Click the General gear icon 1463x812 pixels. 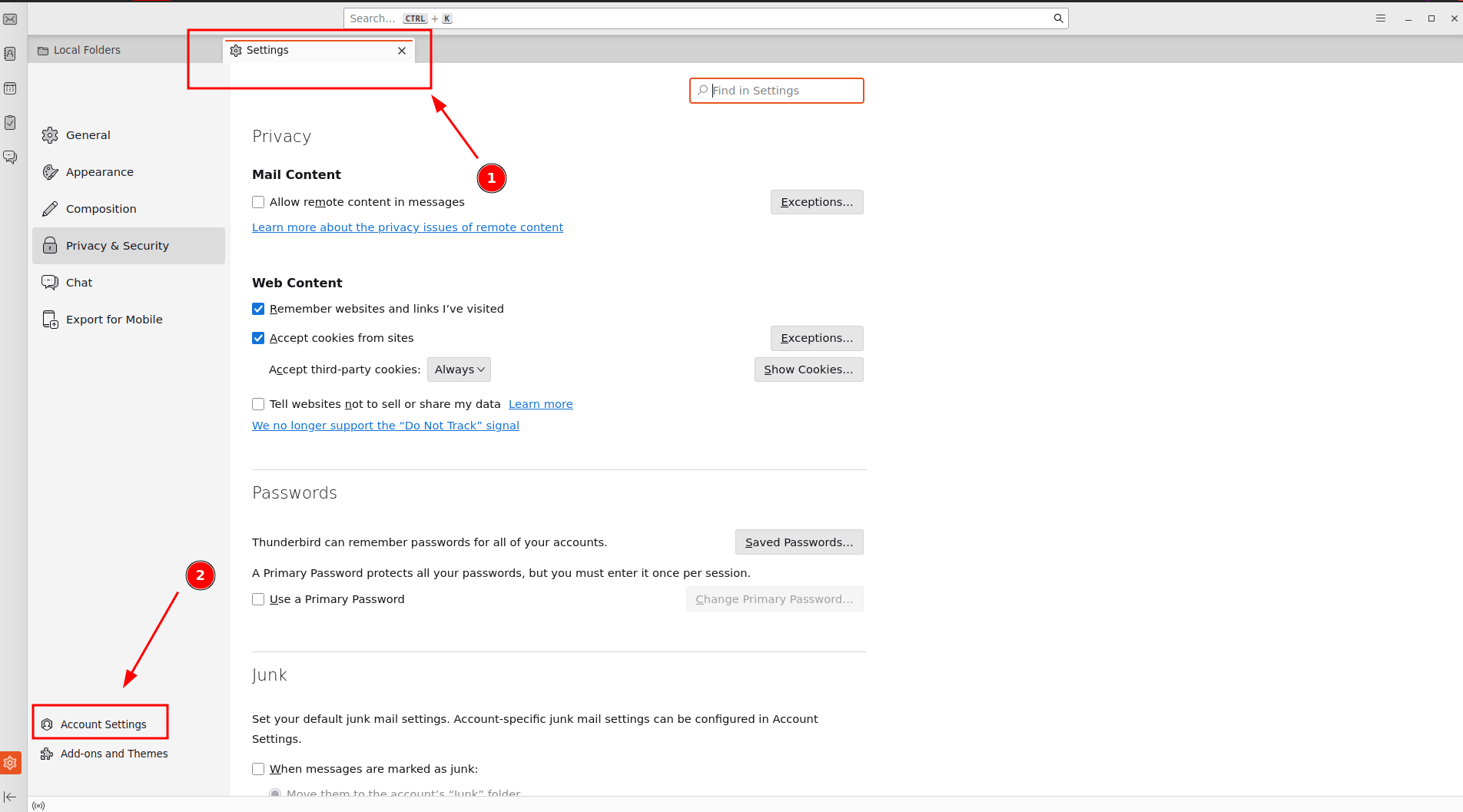click(x=50, y=135)
